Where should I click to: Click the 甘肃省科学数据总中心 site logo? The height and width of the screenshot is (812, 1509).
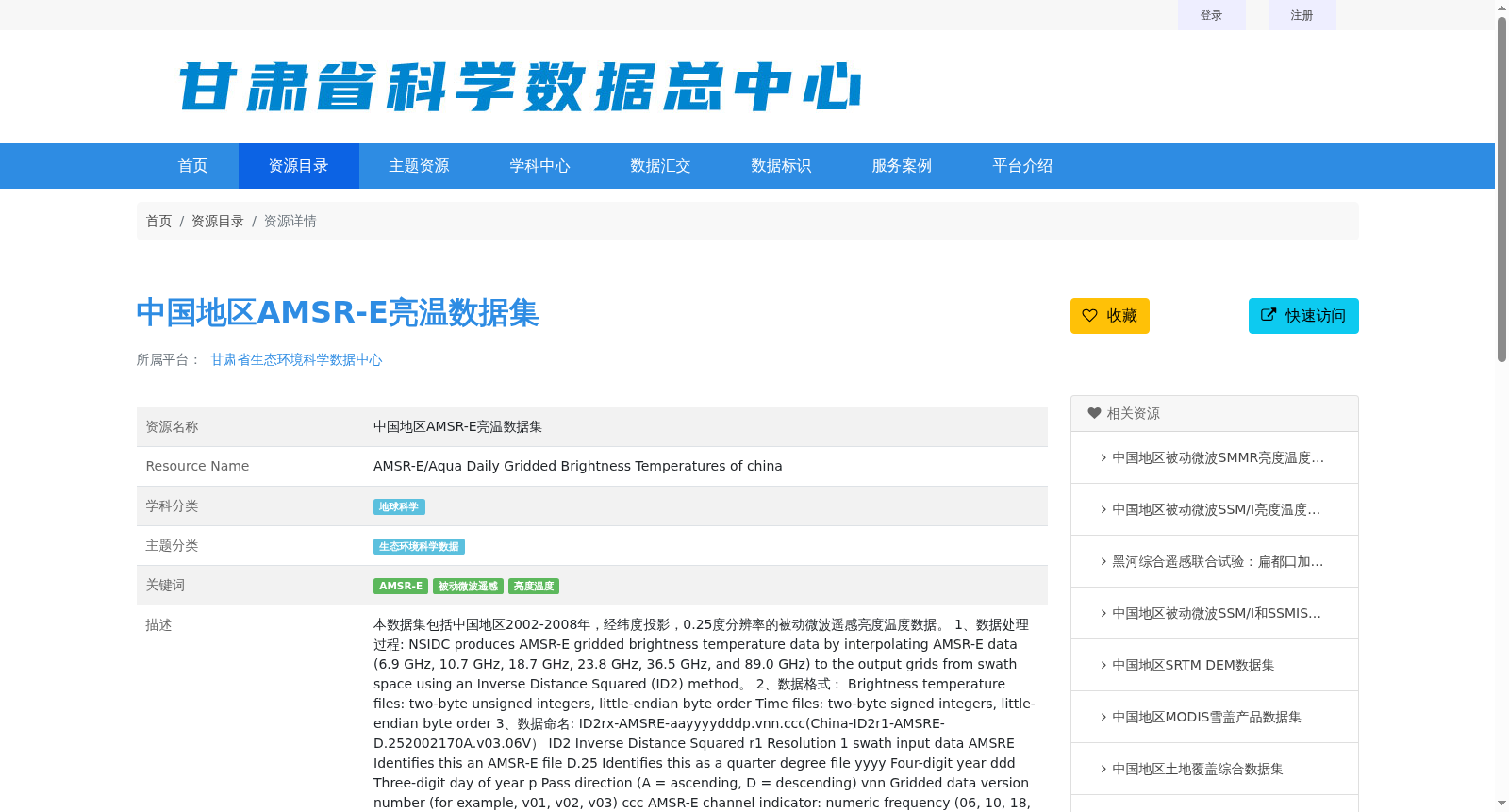tap(520, 87)
